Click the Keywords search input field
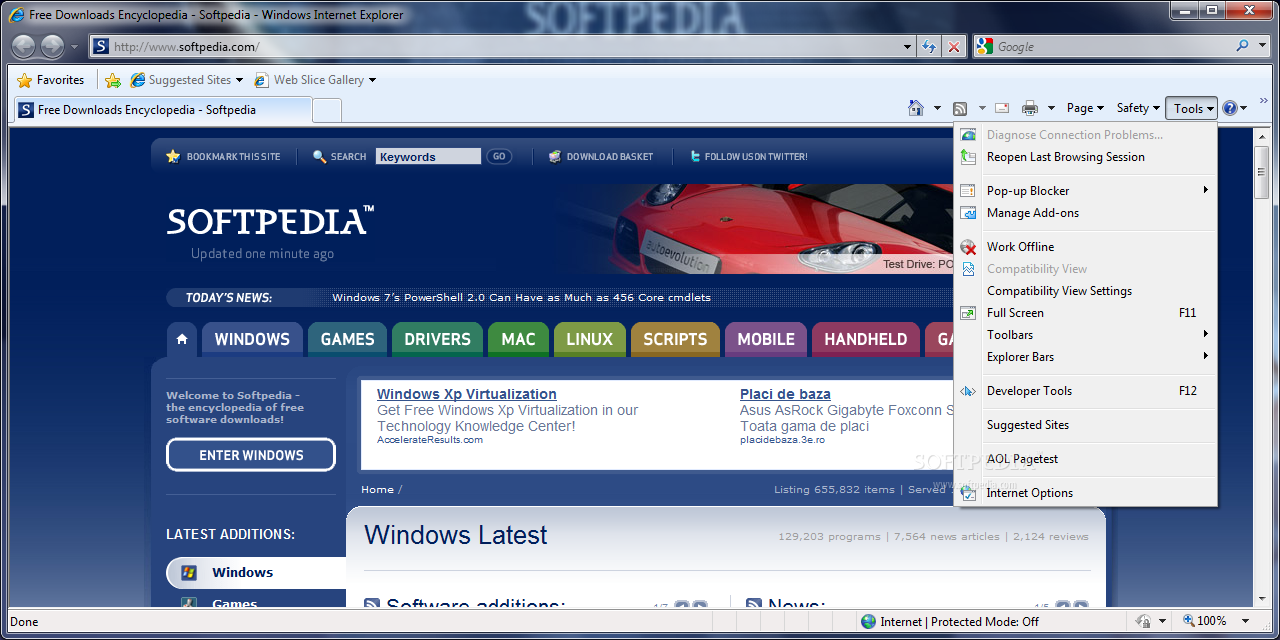Viewport: 1280px width, 640px height. 428,156
